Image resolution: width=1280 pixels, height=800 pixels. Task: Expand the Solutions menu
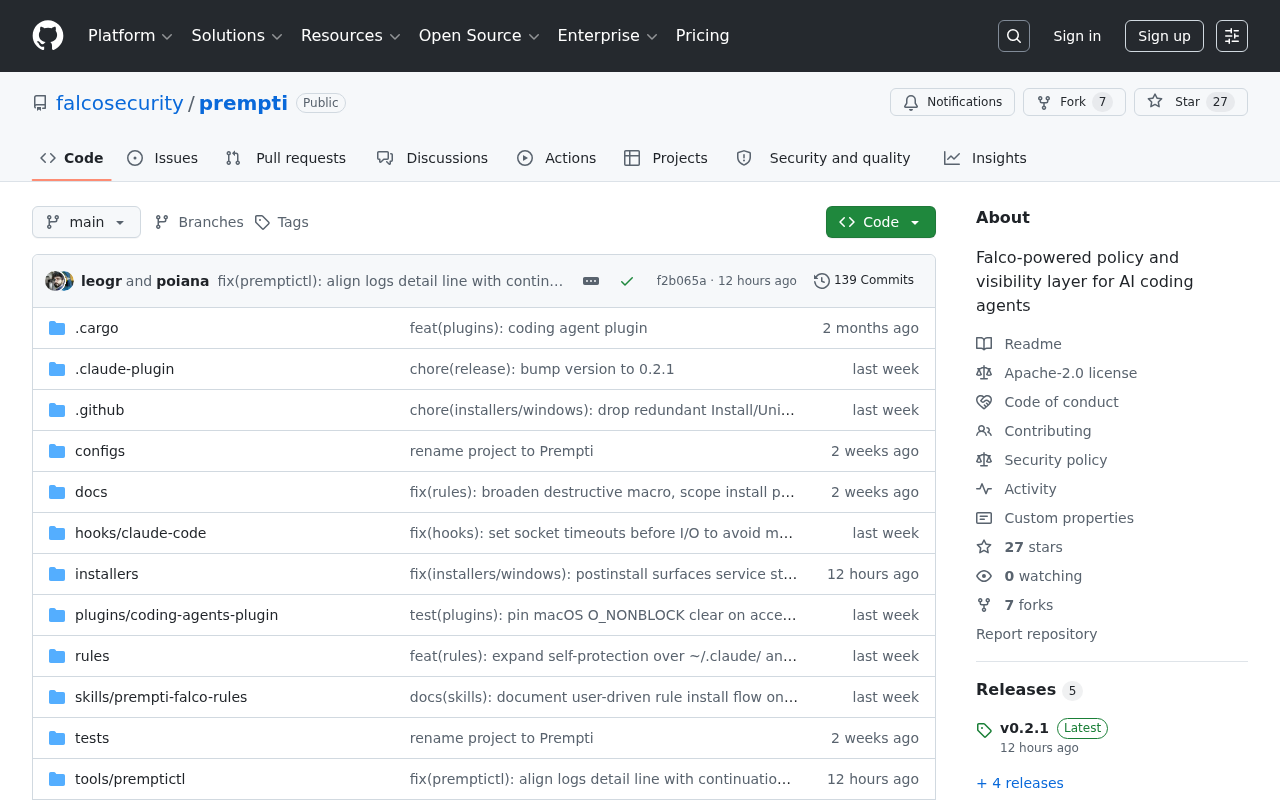coord(238,36)
